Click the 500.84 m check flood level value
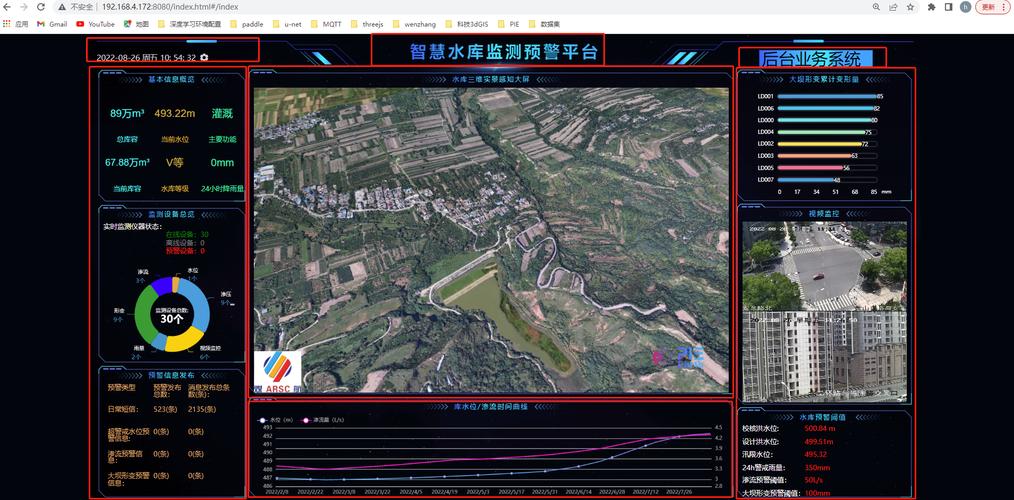 (820, 428)
